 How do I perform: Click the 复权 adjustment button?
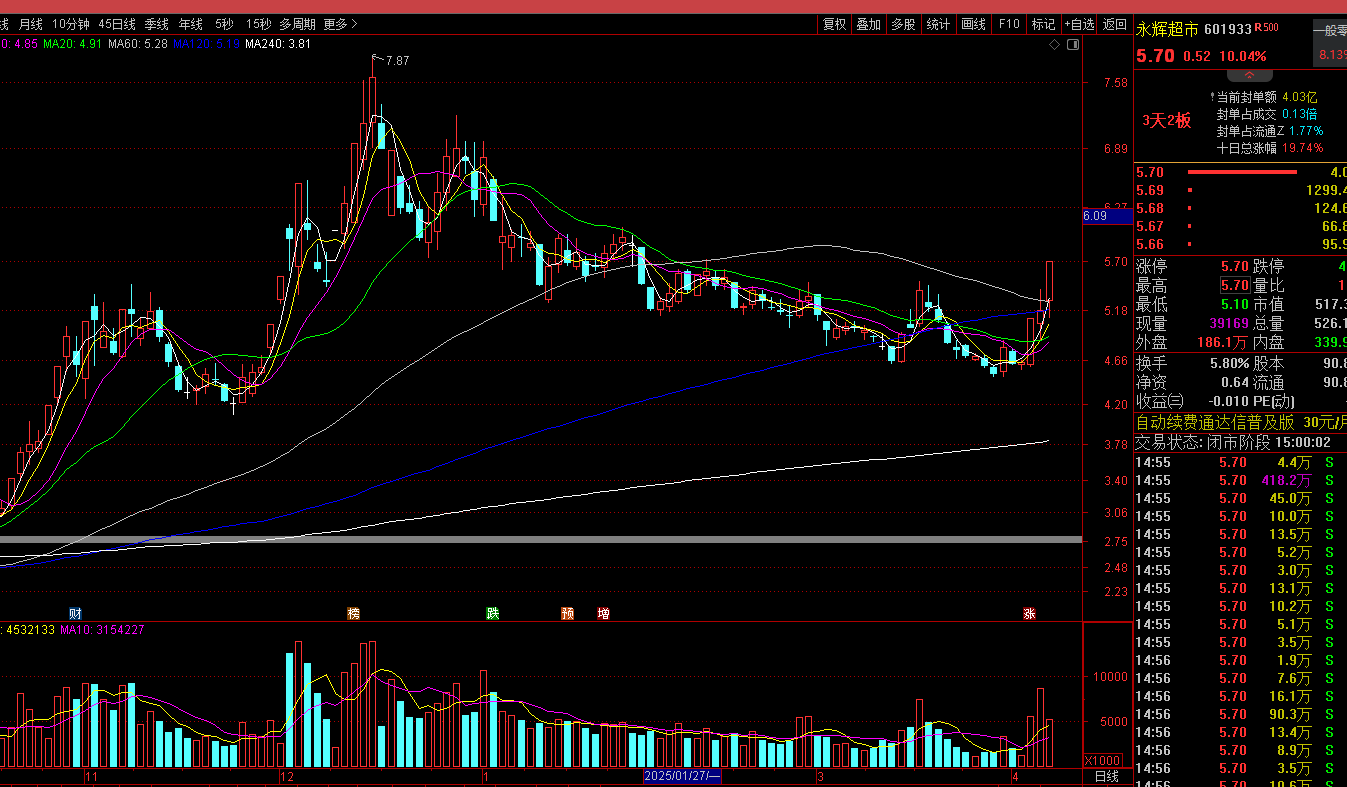(x=834, y=24)
